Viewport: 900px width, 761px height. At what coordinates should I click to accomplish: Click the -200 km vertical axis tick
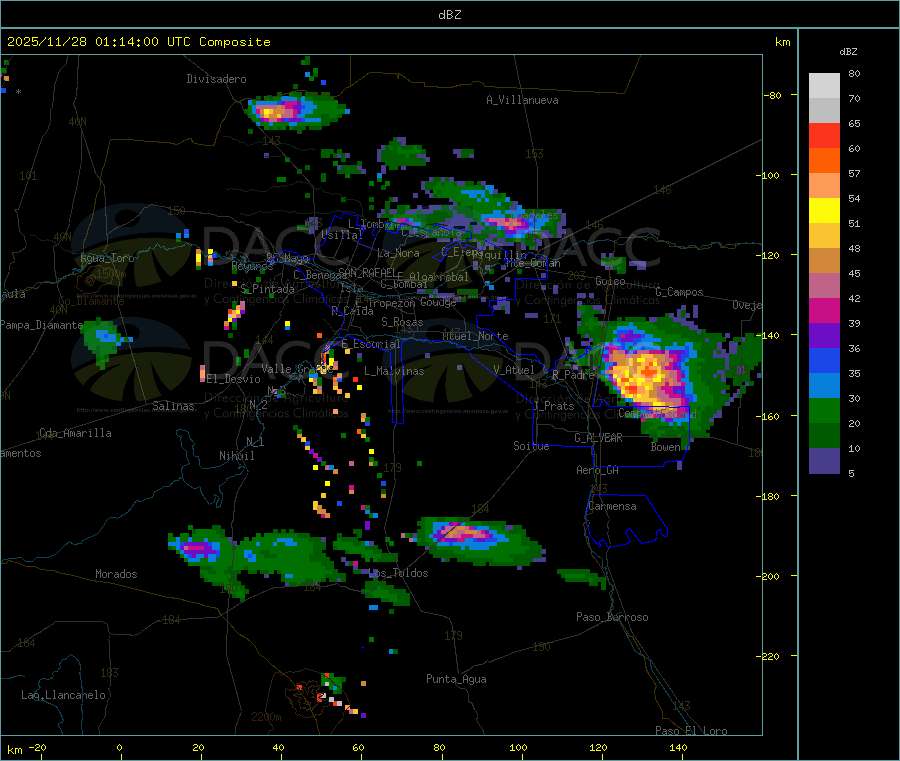pyautogui.click(x=771, y=576)
